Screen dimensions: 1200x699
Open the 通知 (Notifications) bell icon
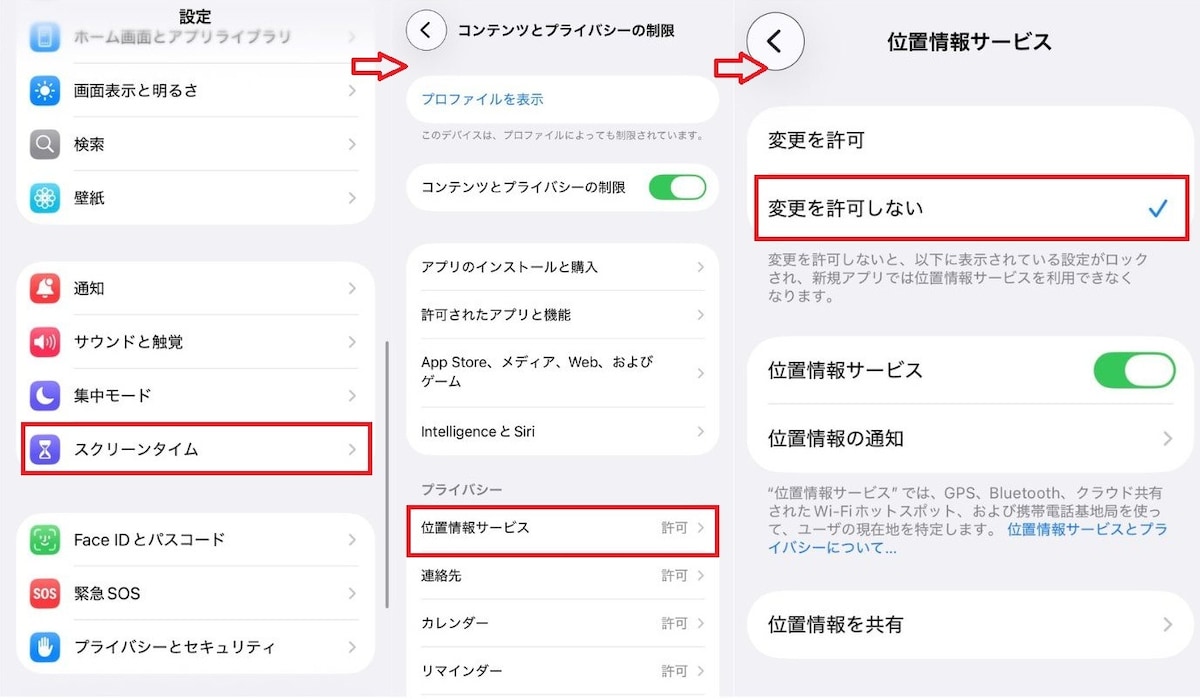(45, 288)
